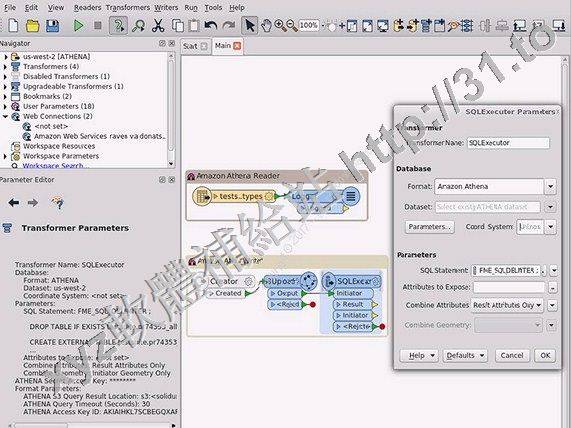Toggle the prompt-and-run question icon

tap(118, 26)
